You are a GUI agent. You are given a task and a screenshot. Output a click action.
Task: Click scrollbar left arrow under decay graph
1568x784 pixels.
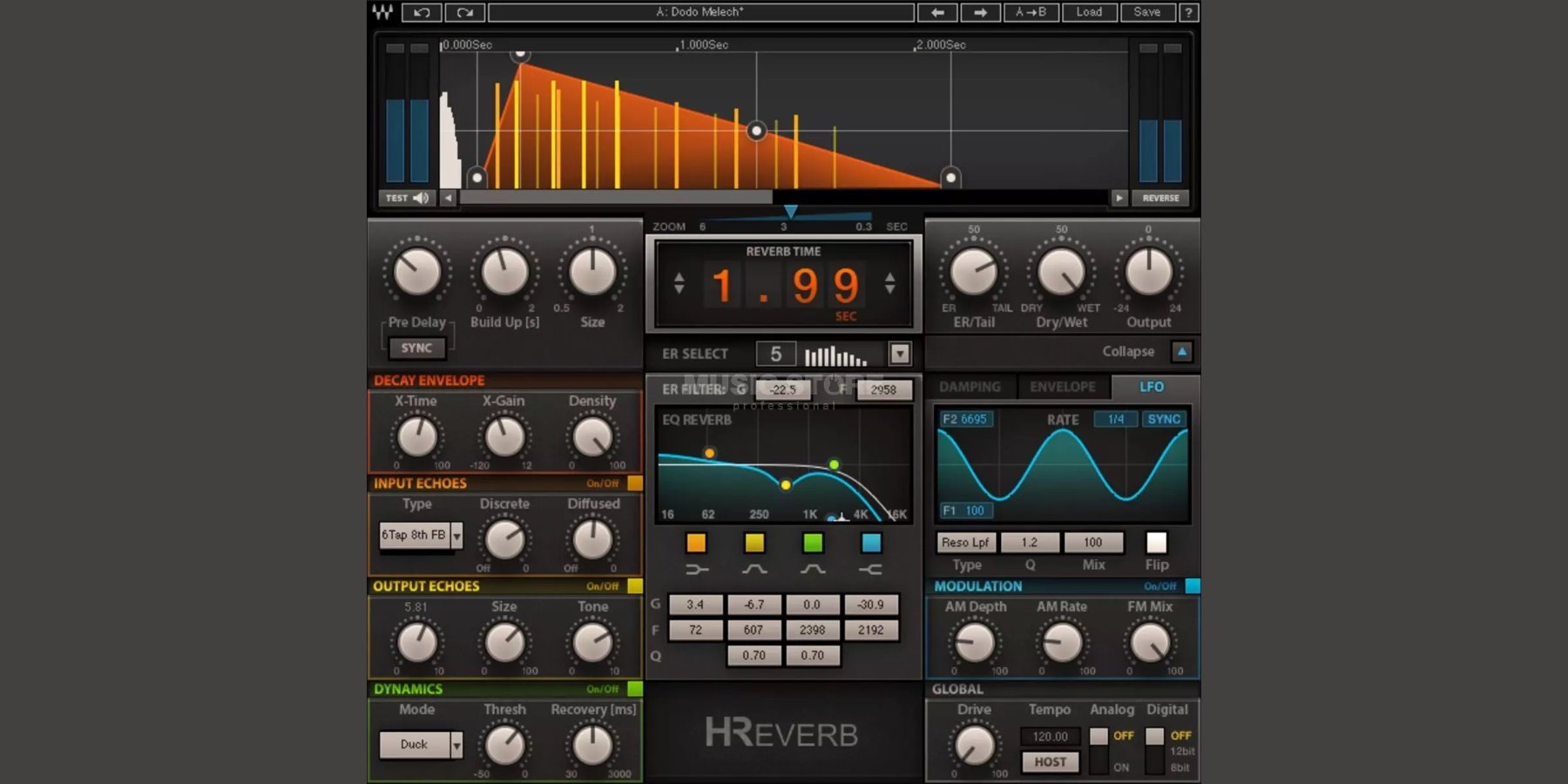[448, 198]
